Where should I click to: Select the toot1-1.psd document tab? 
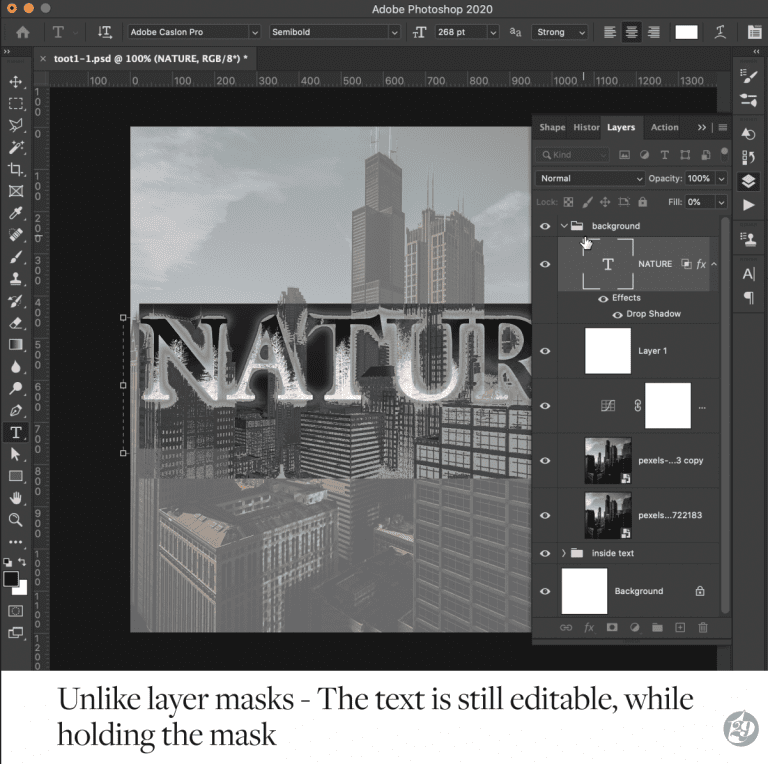click(151, 59)
